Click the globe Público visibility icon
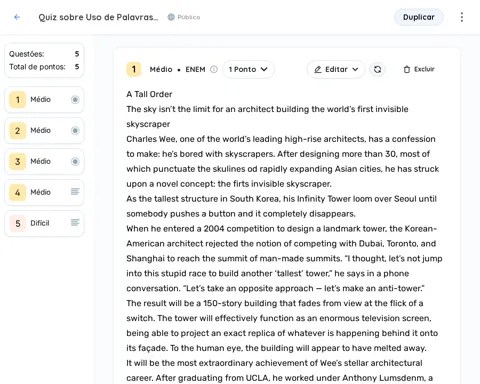This screenshot has width=480, height=384. (171, 17)
